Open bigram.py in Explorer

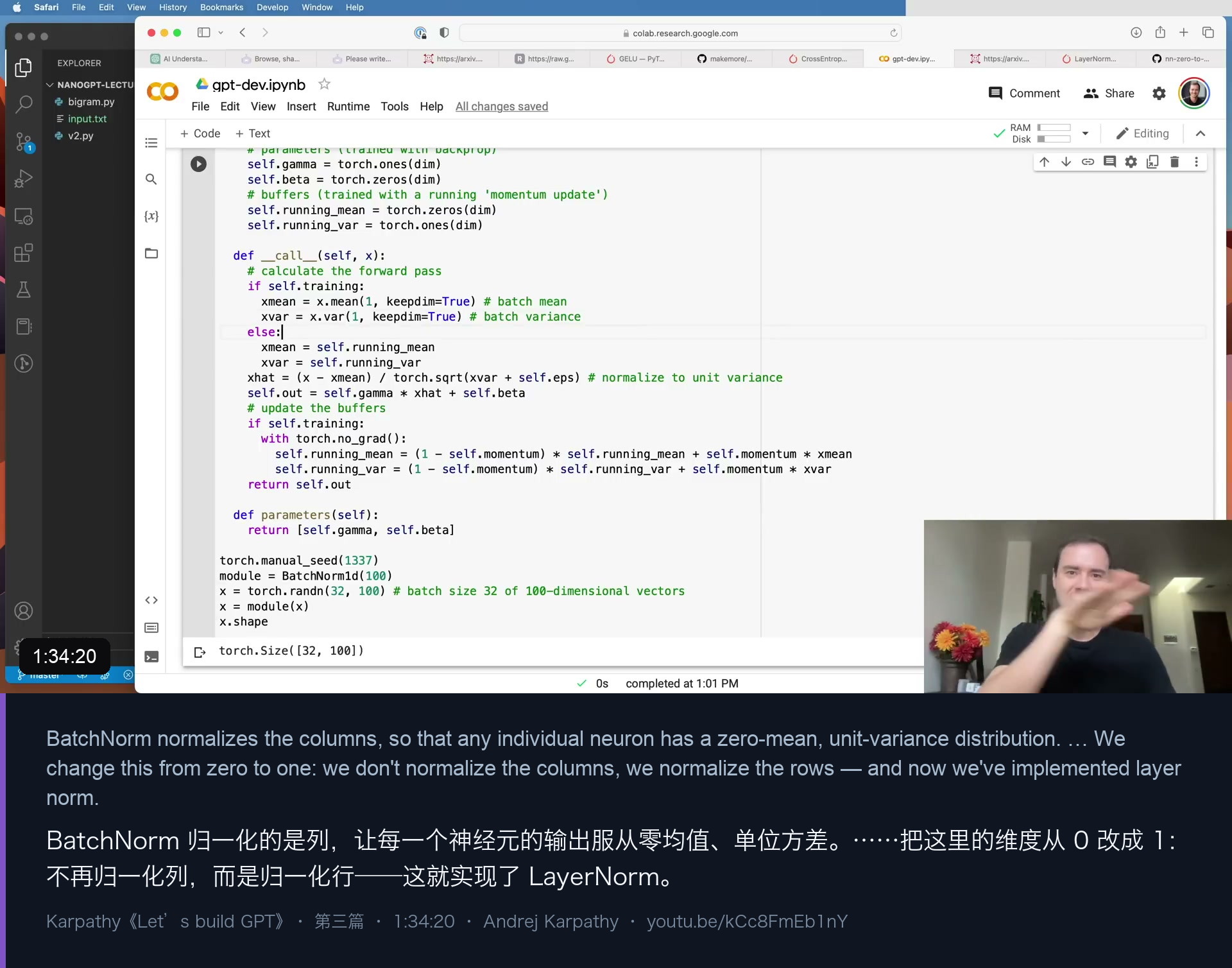click(90, 101)
